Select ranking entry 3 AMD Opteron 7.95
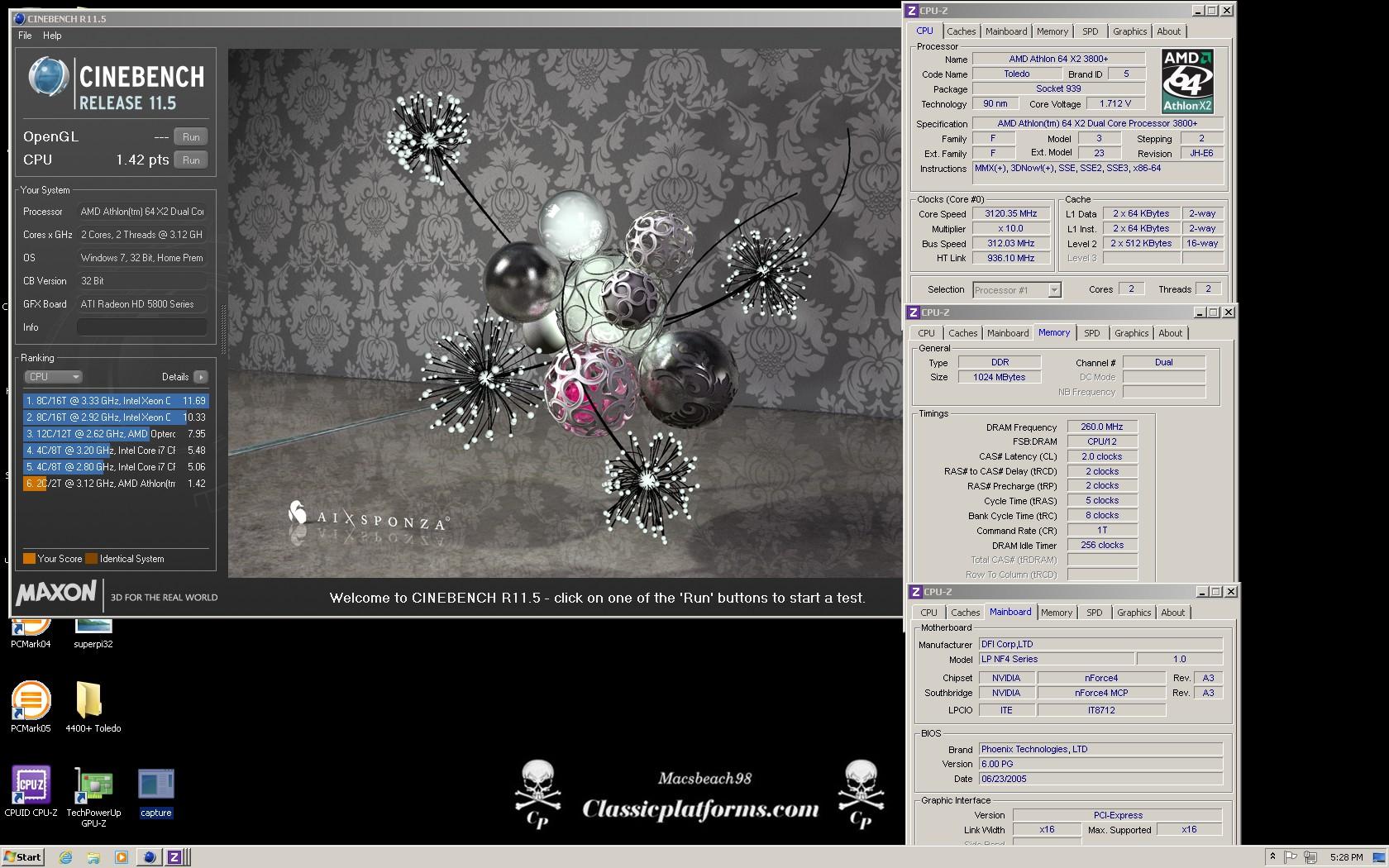 click(x=116, y=434)
